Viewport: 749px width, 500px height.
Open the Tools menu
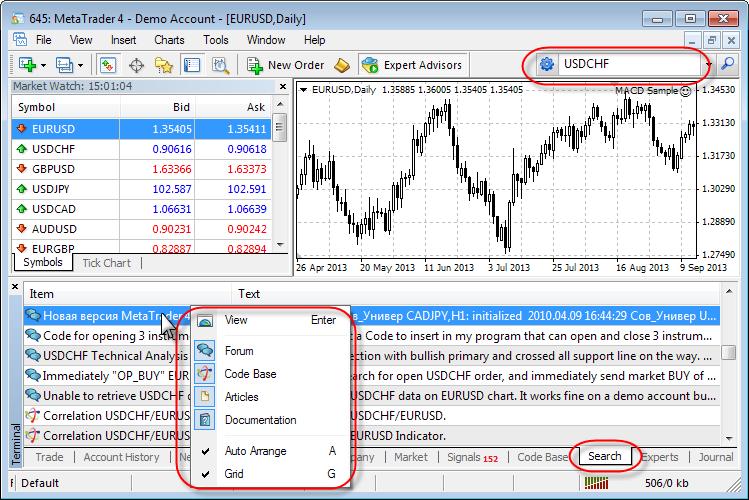(x=216, y=40)
